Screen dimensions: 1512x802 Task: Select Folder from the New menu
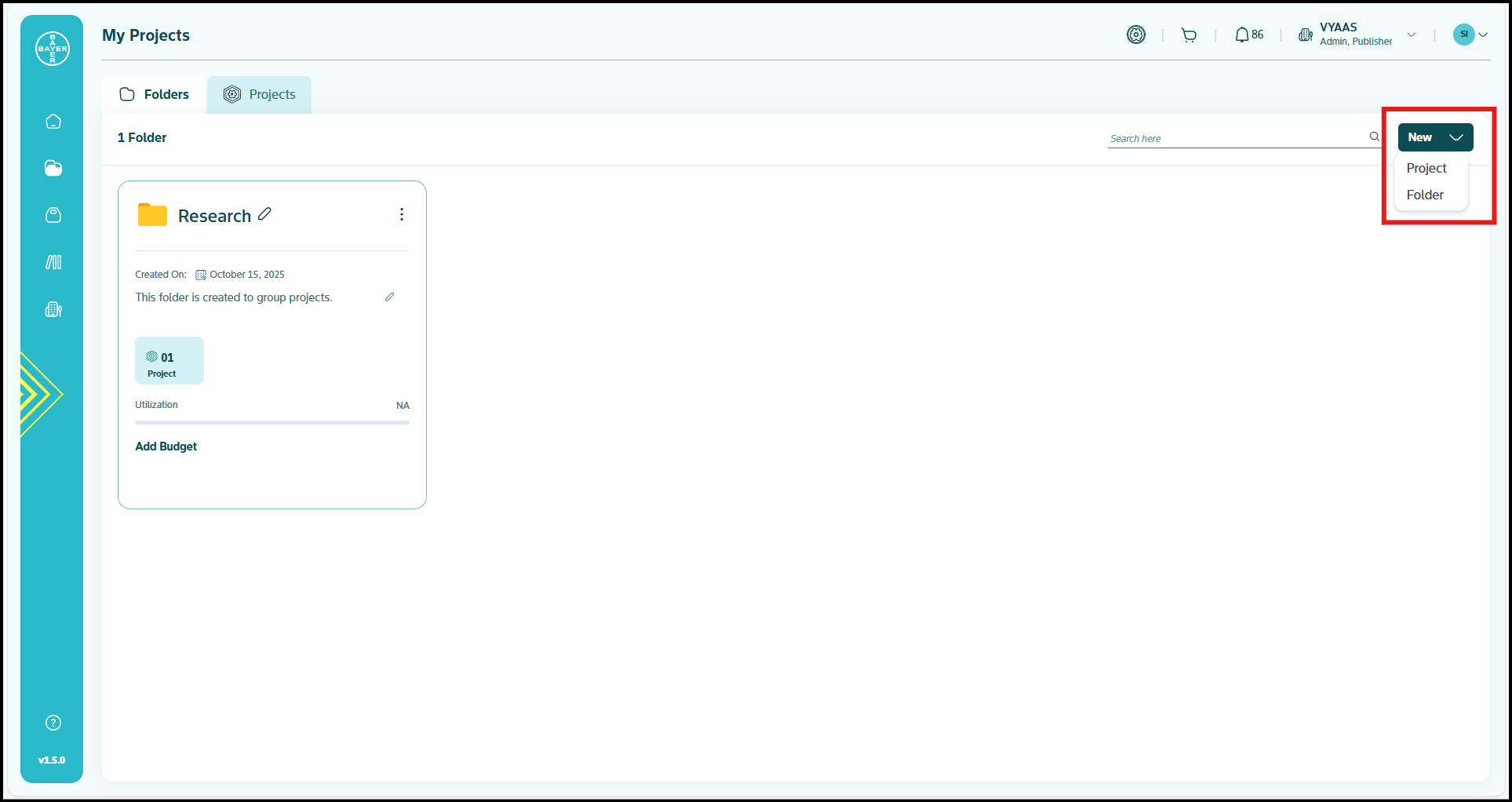(1425, 195)
